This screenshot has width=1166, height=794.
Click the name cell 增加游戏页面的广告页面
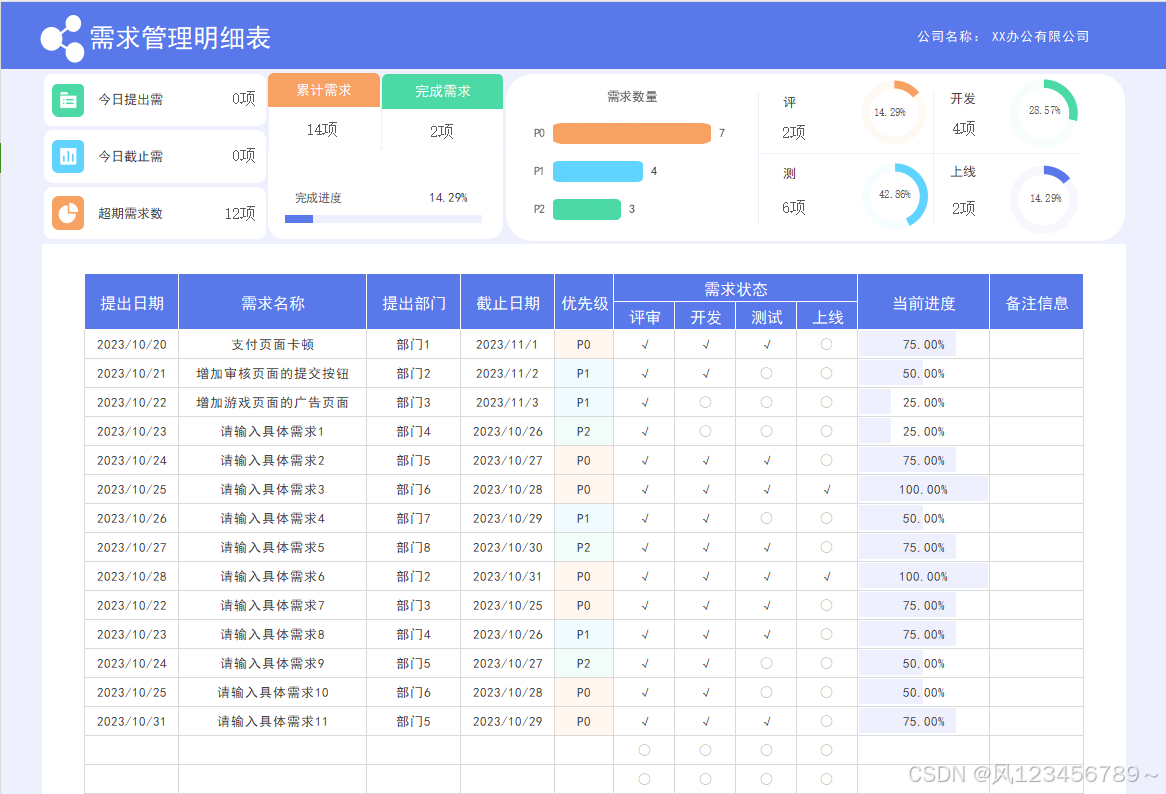[x=273, y=402]
